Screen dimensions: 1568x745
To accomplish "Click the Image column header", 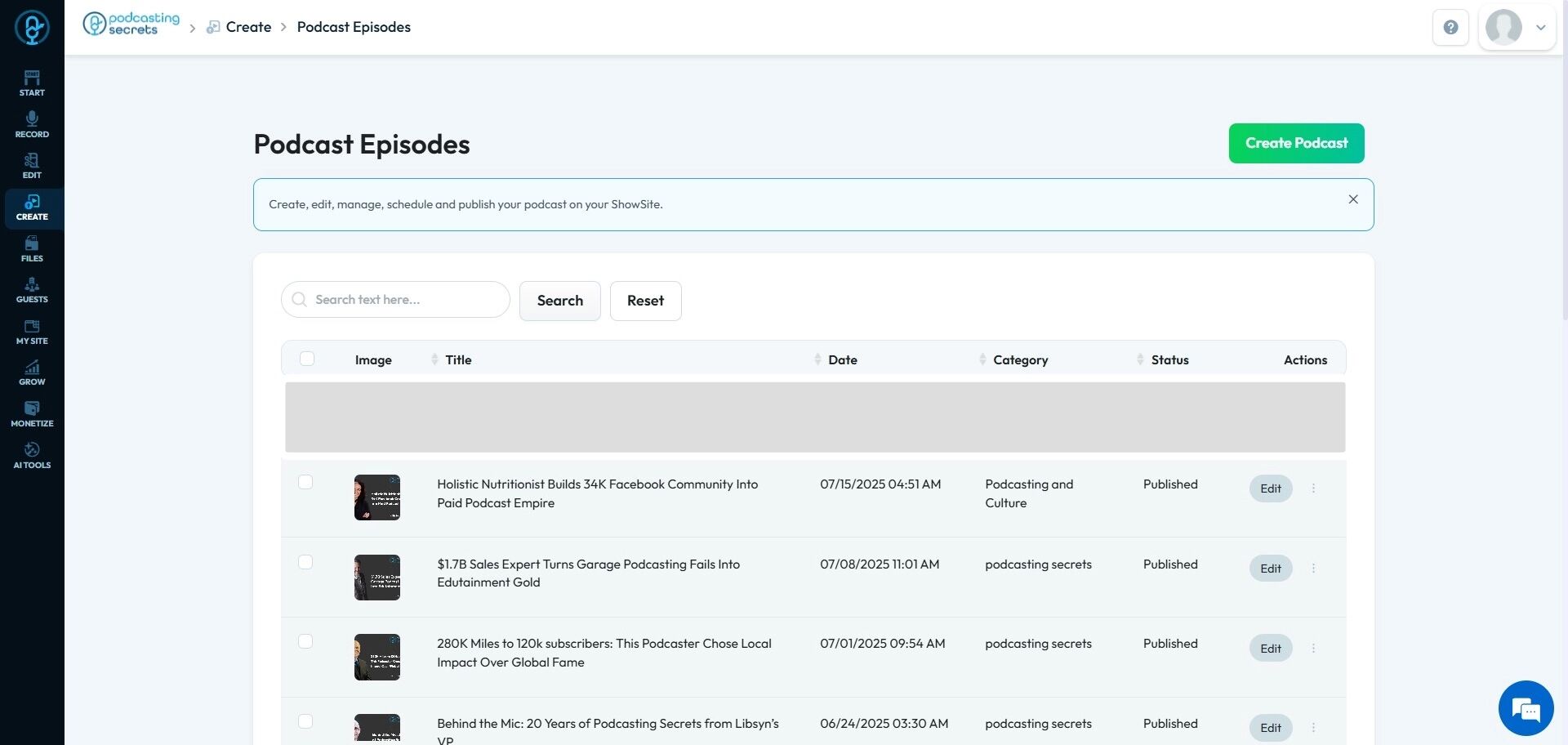I will coord(373,359).
